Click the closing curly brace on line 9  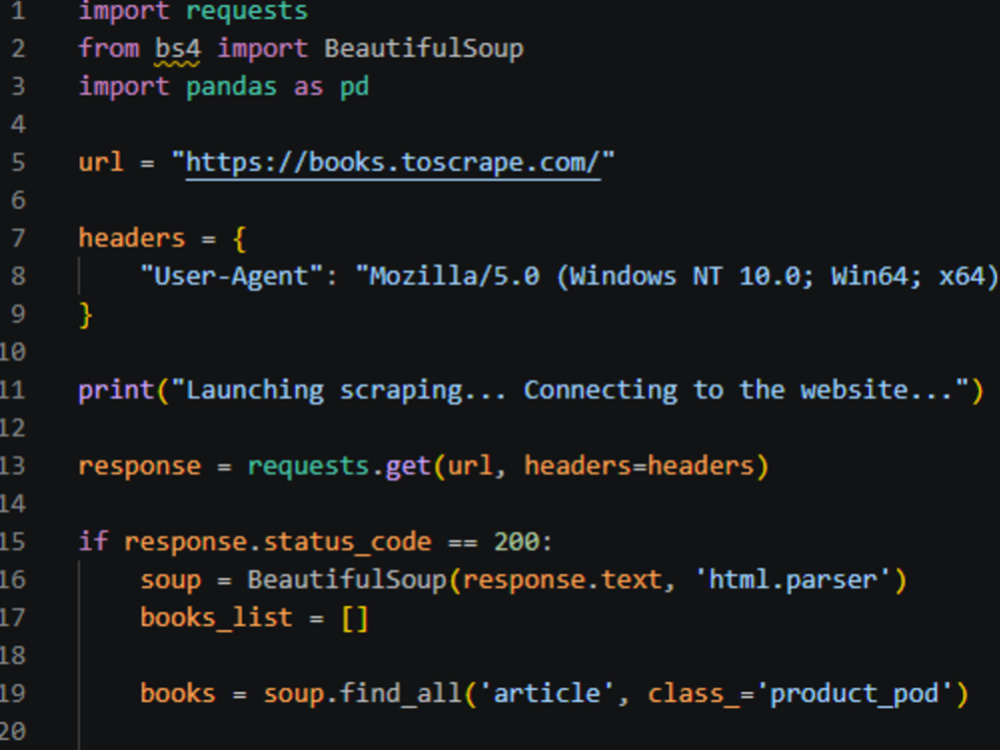coord(85,315)
